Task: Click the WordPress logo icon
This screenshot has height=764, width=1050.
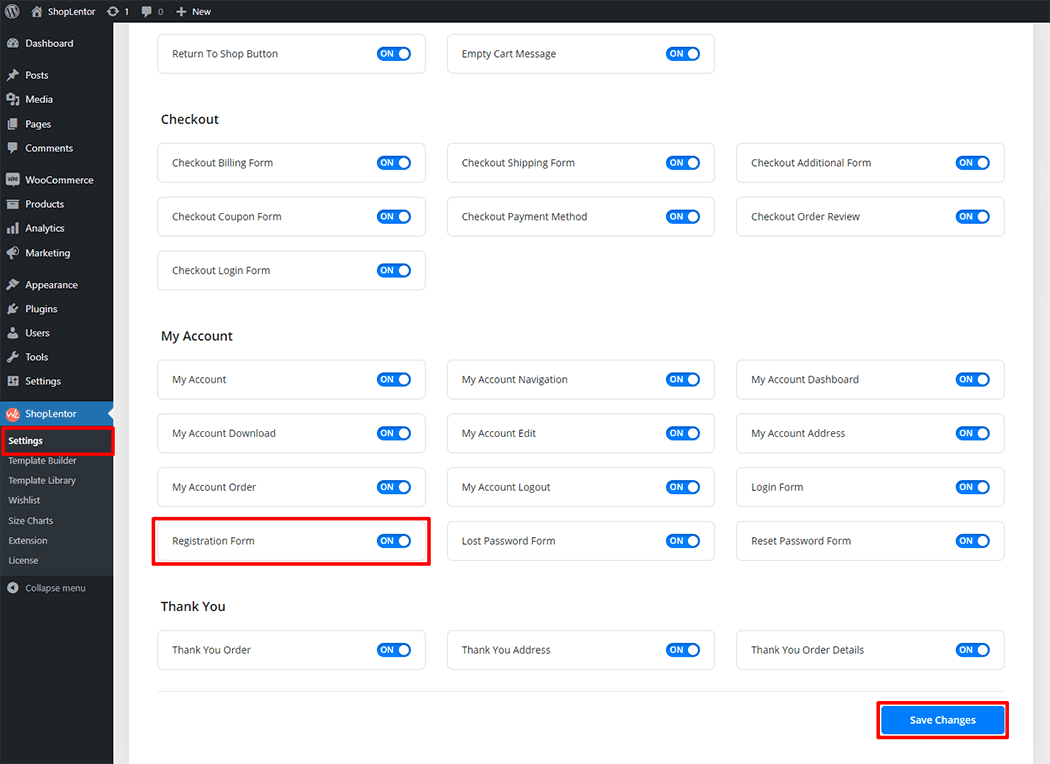Action: pyautogui.click(x=12, y=12)
